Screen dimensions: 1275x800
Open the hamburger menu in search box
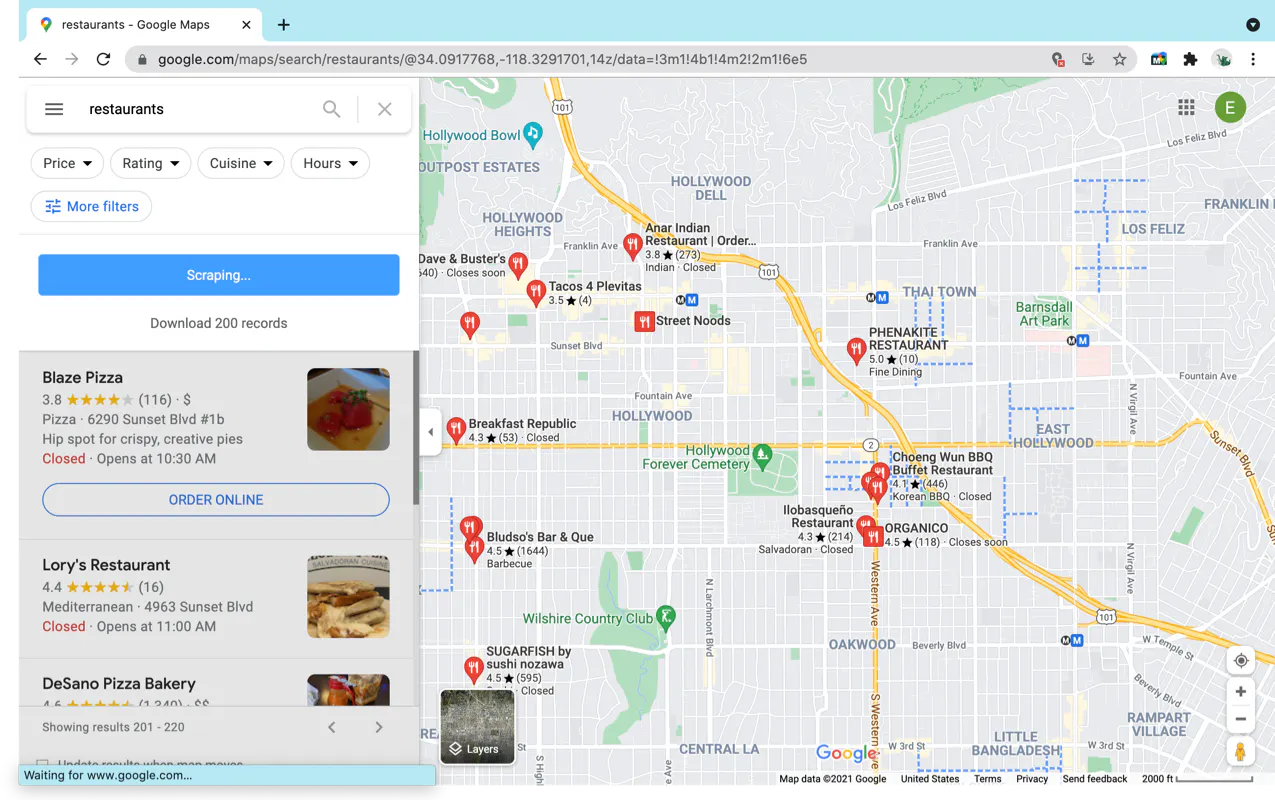(54, 109)
